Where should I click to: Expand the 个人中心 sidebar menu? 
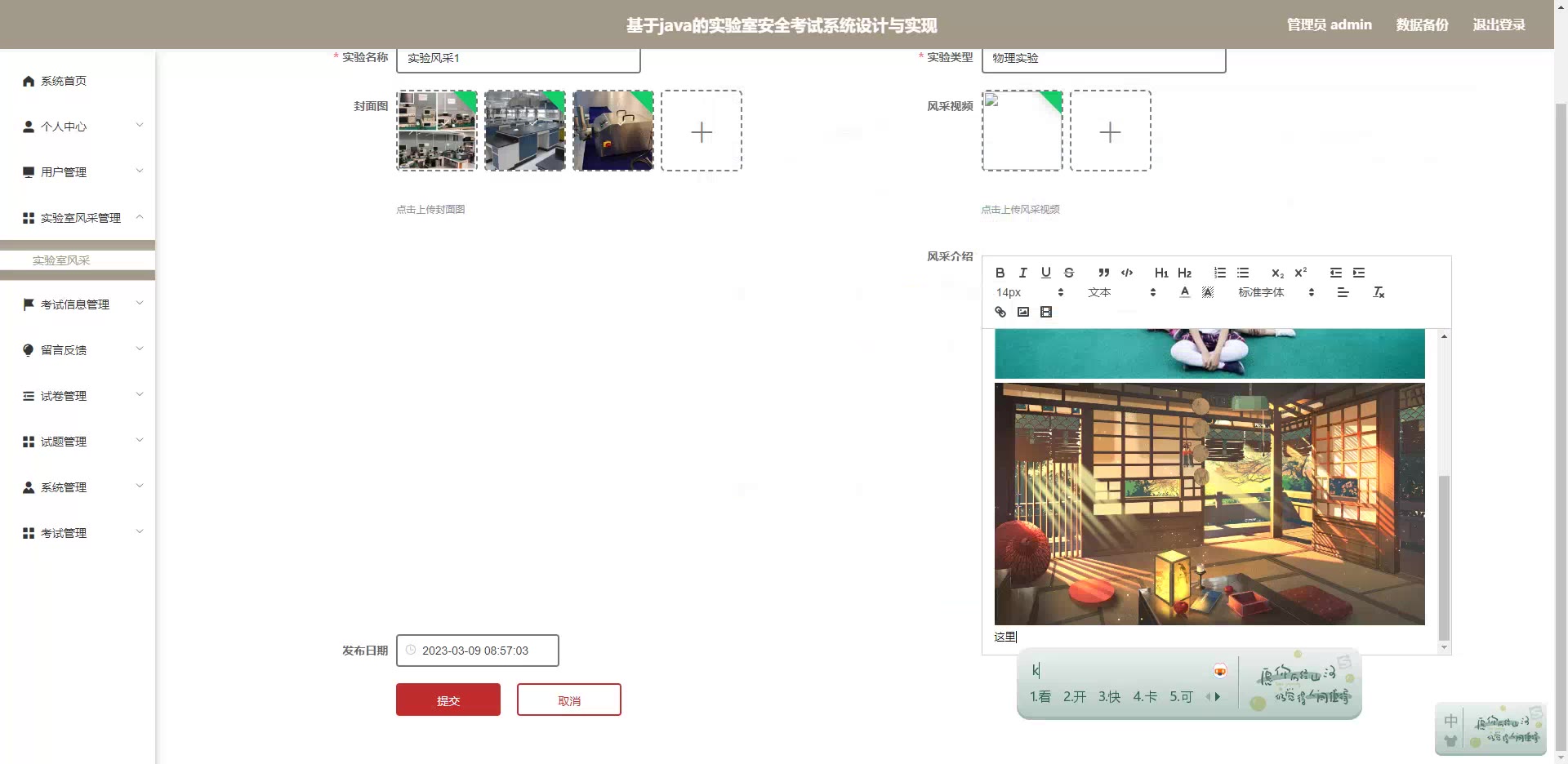click(78, 127)
